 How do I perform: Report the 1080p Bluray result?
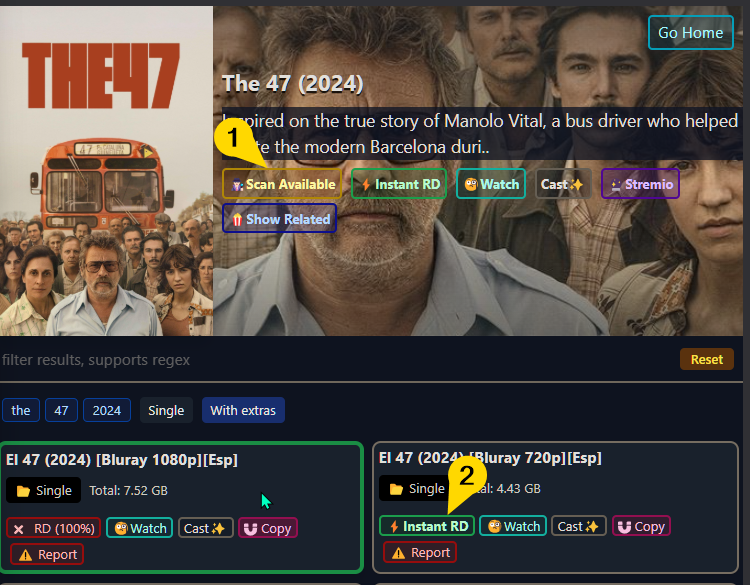coord(47,554)
